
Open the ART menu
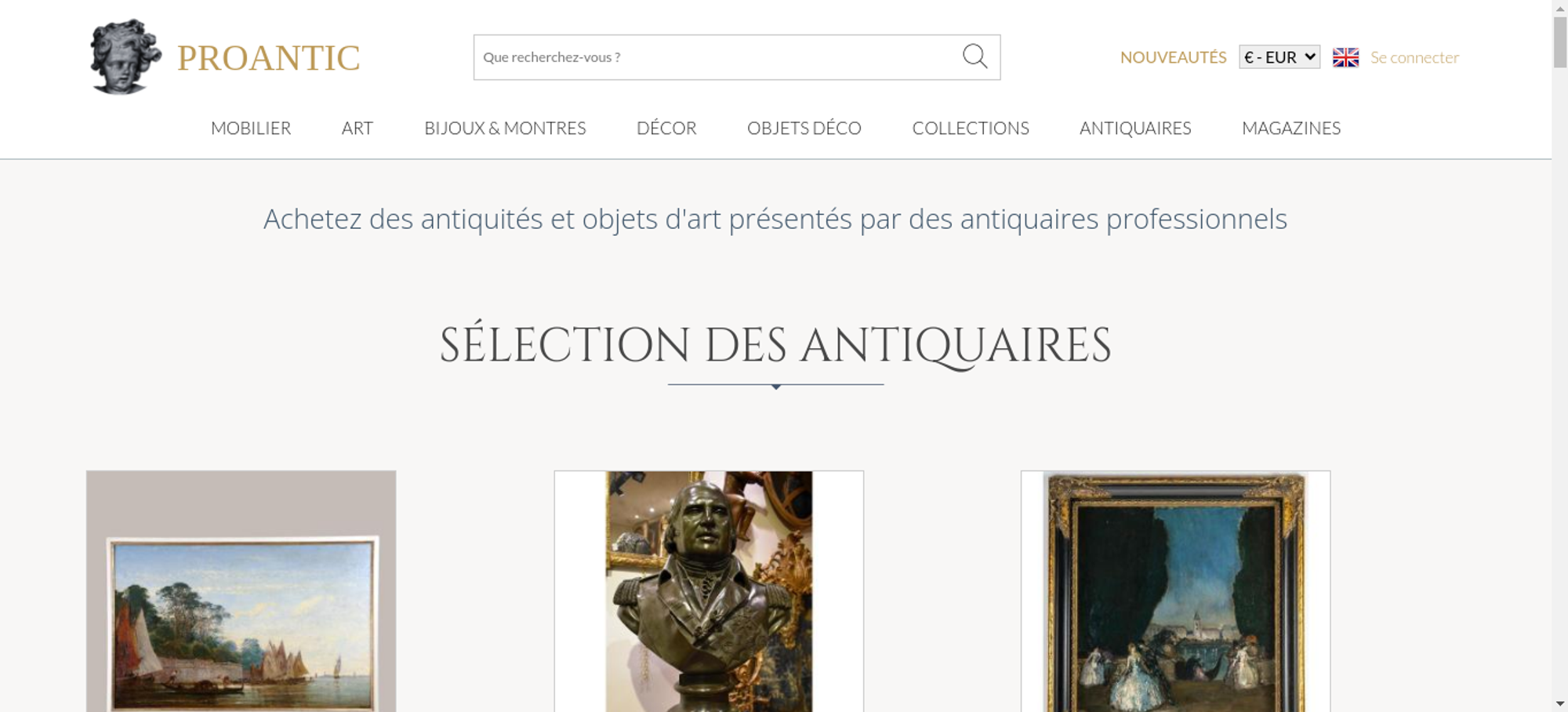[x=358, y=128]
